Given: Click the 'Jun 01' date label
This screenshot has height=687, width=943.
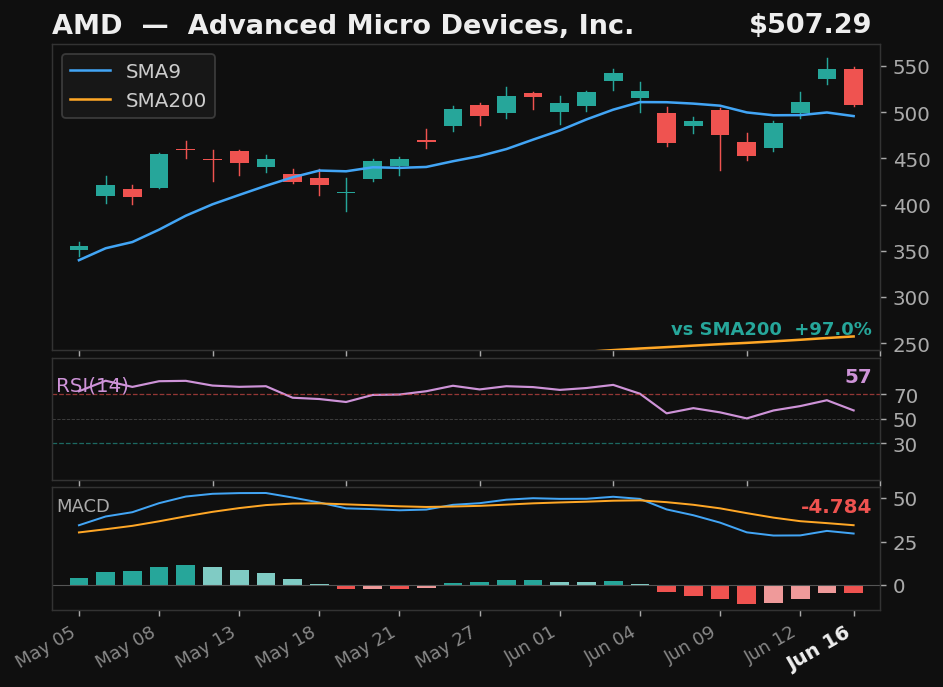Looking at the screenshot, I should 530,644.
